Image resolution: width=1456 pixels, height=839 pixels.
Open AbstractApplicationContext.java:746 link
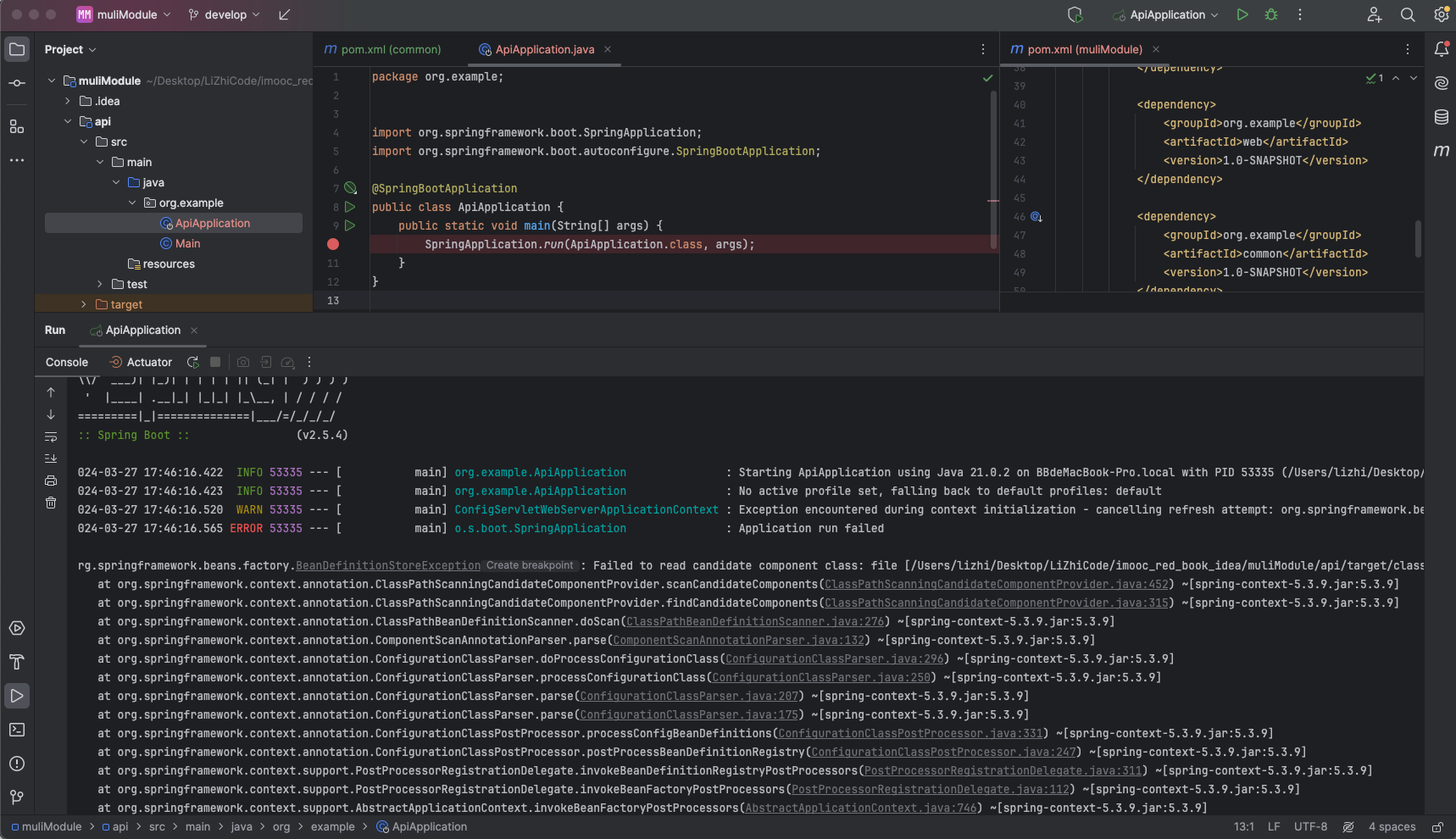pyautogui.click(x=861, y=808)
